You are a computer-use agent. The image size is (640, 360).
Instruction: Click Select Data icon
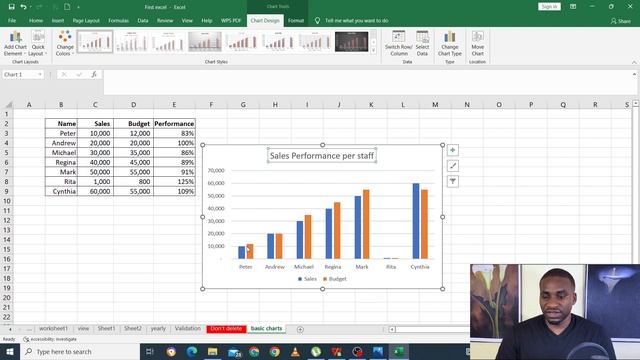point(422,43)
